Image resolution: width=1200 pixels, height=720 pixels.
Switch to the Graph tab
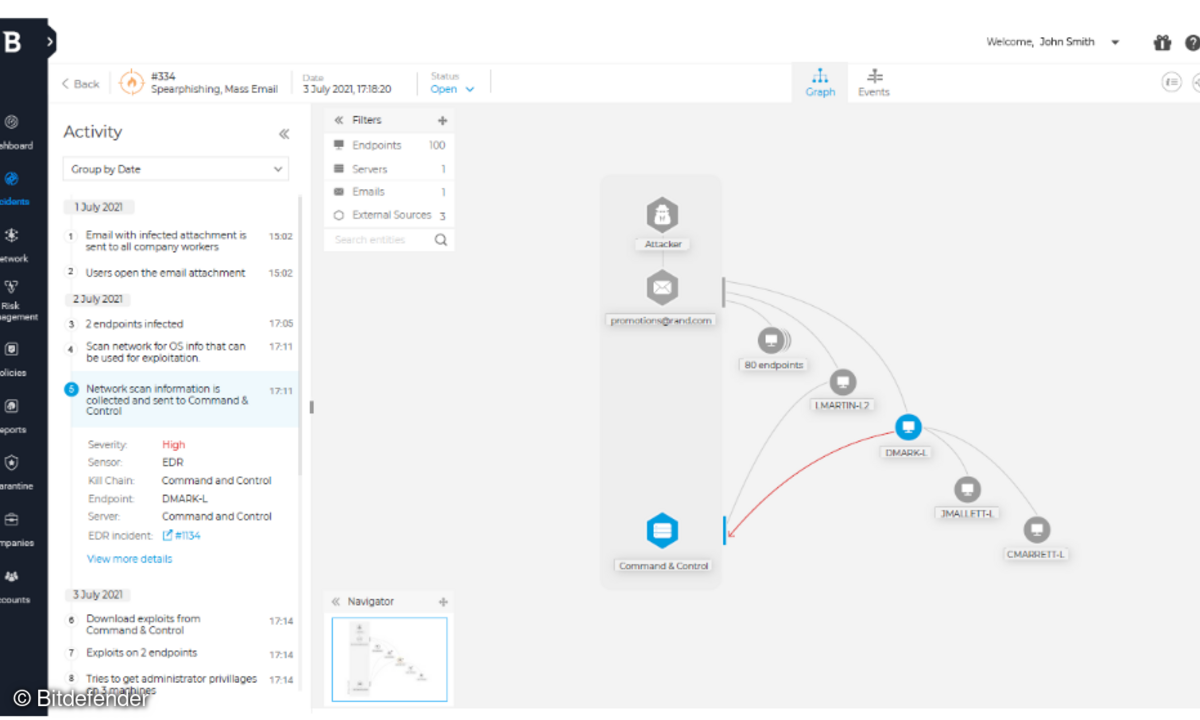pyautogui.click(x=820, y=83)
